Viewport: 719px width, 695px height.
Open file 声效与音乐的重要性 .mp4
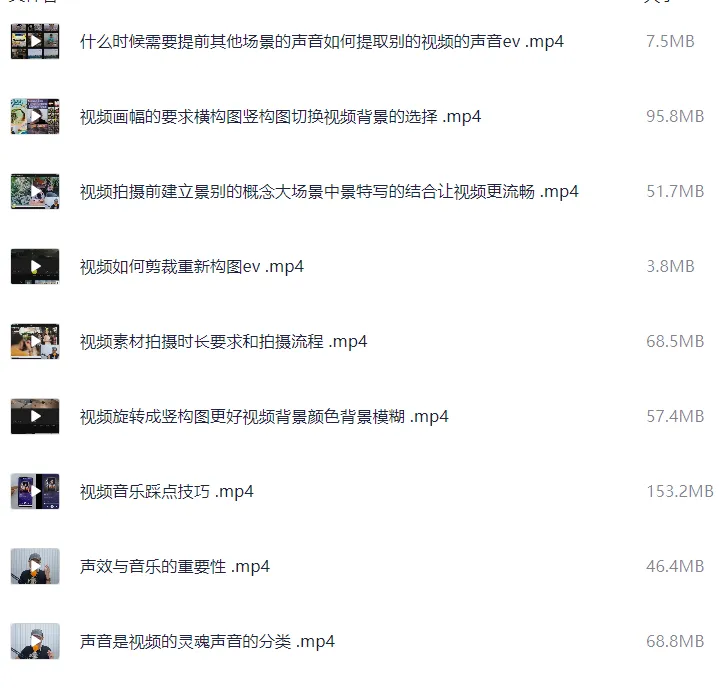[x=175, y=567]
